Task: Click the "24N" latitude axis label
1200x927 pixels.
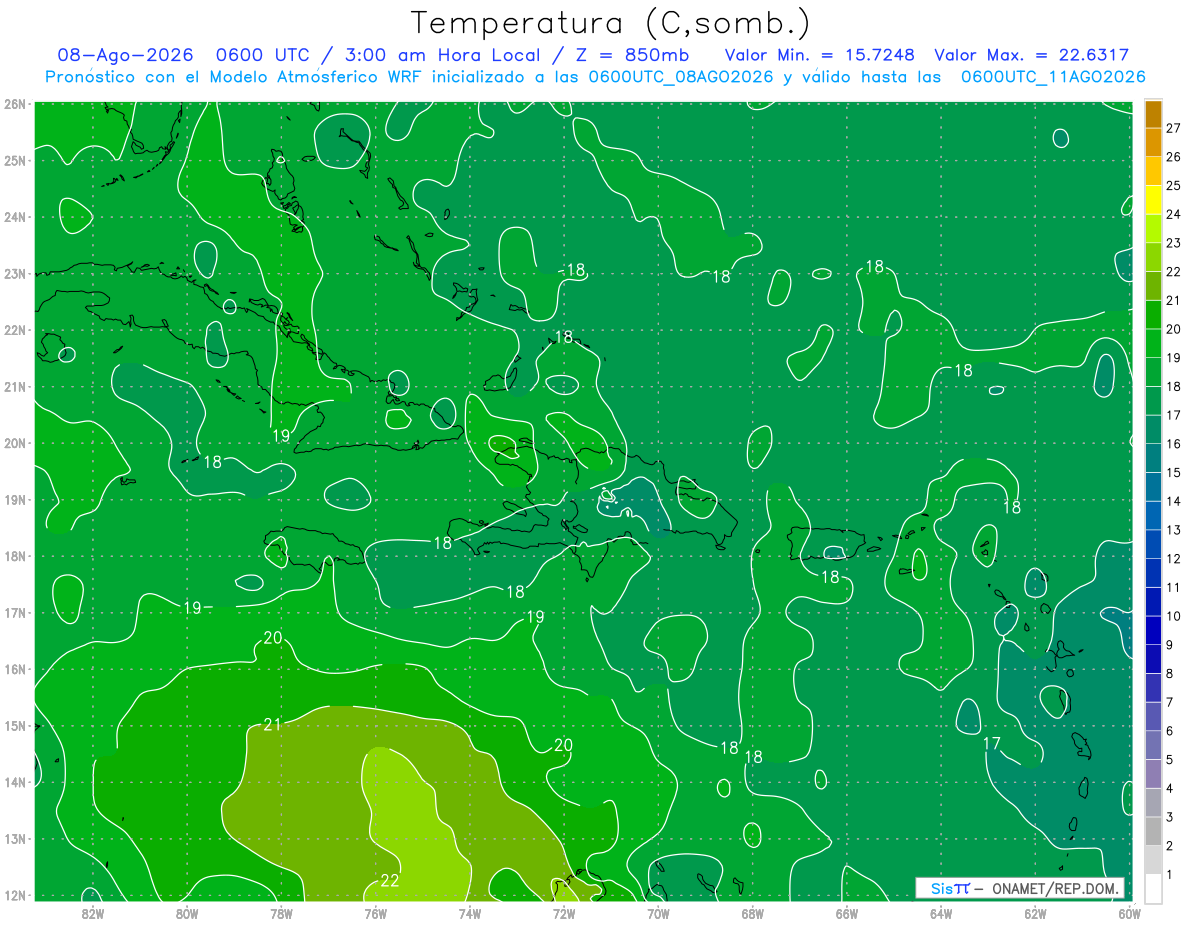Action: coord(14,217)
